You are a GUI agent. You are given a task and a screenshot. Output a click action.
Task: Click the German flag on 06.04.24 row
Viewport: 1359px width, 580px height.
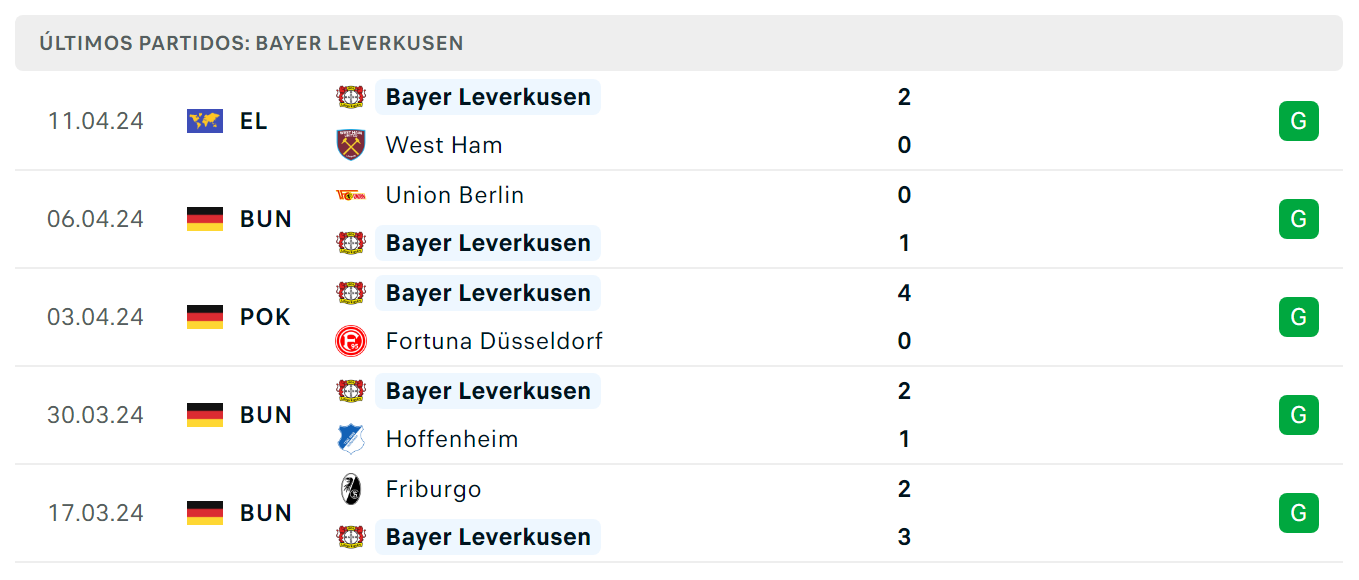click(205, 219)
